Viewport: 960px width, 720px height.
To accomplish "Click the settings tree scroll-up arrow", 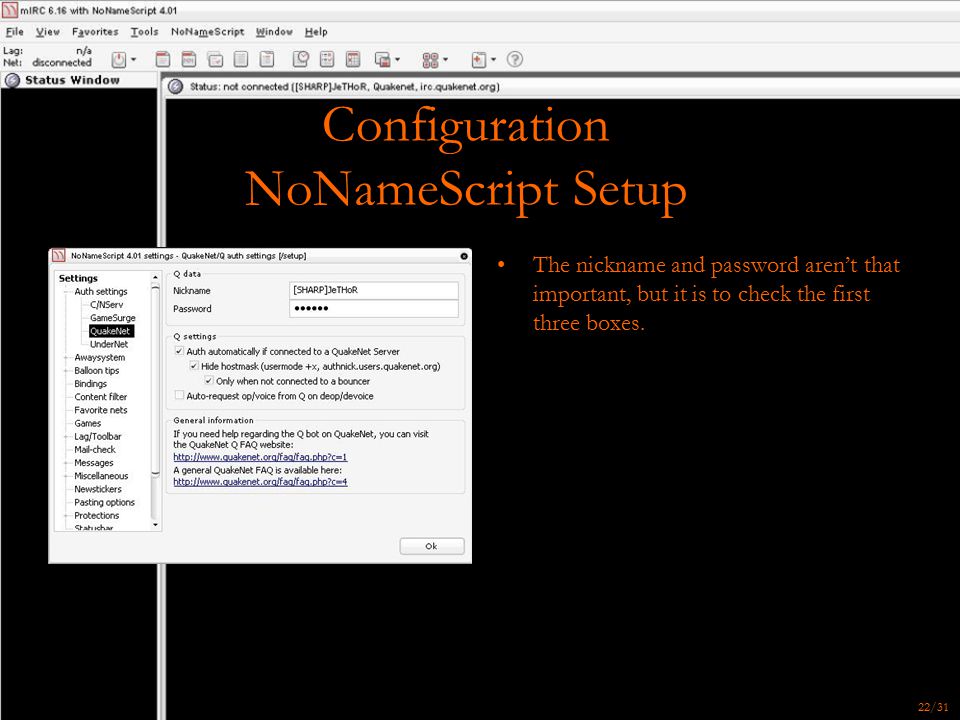I will point(156,278).
